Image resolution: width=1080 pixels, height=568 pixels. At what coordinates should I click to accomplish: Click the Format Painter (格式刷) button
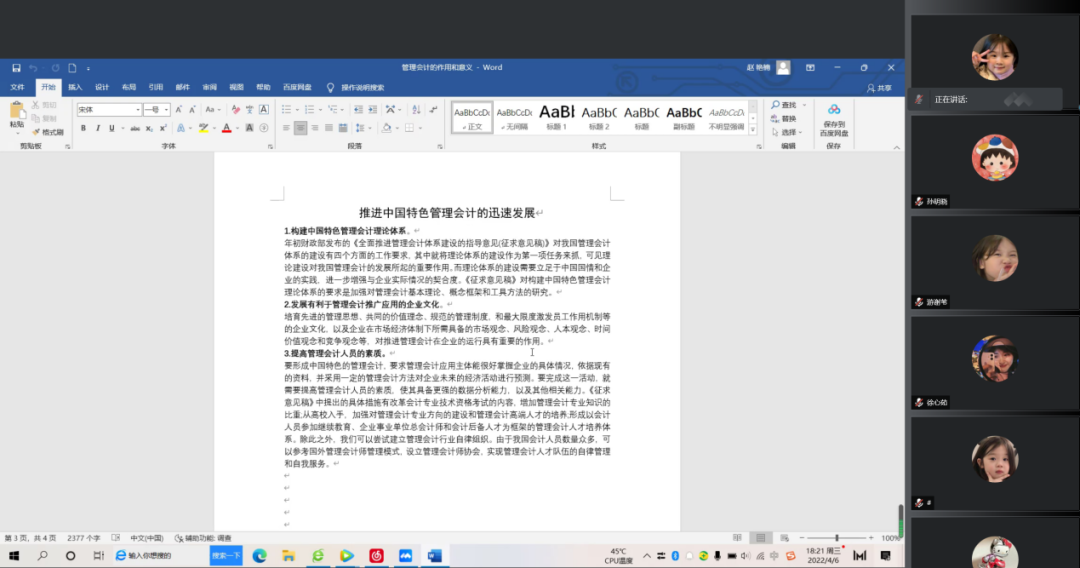pos(48,132)
